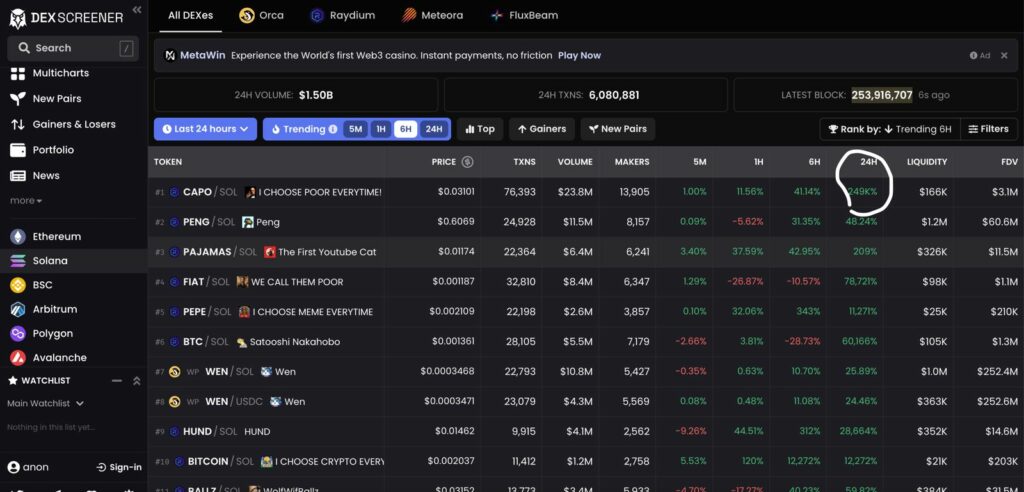Select the 5M trending timeframe
The width and height of the screenshot is (1024, 492).
pyautogui.click(x=355, y=129)
